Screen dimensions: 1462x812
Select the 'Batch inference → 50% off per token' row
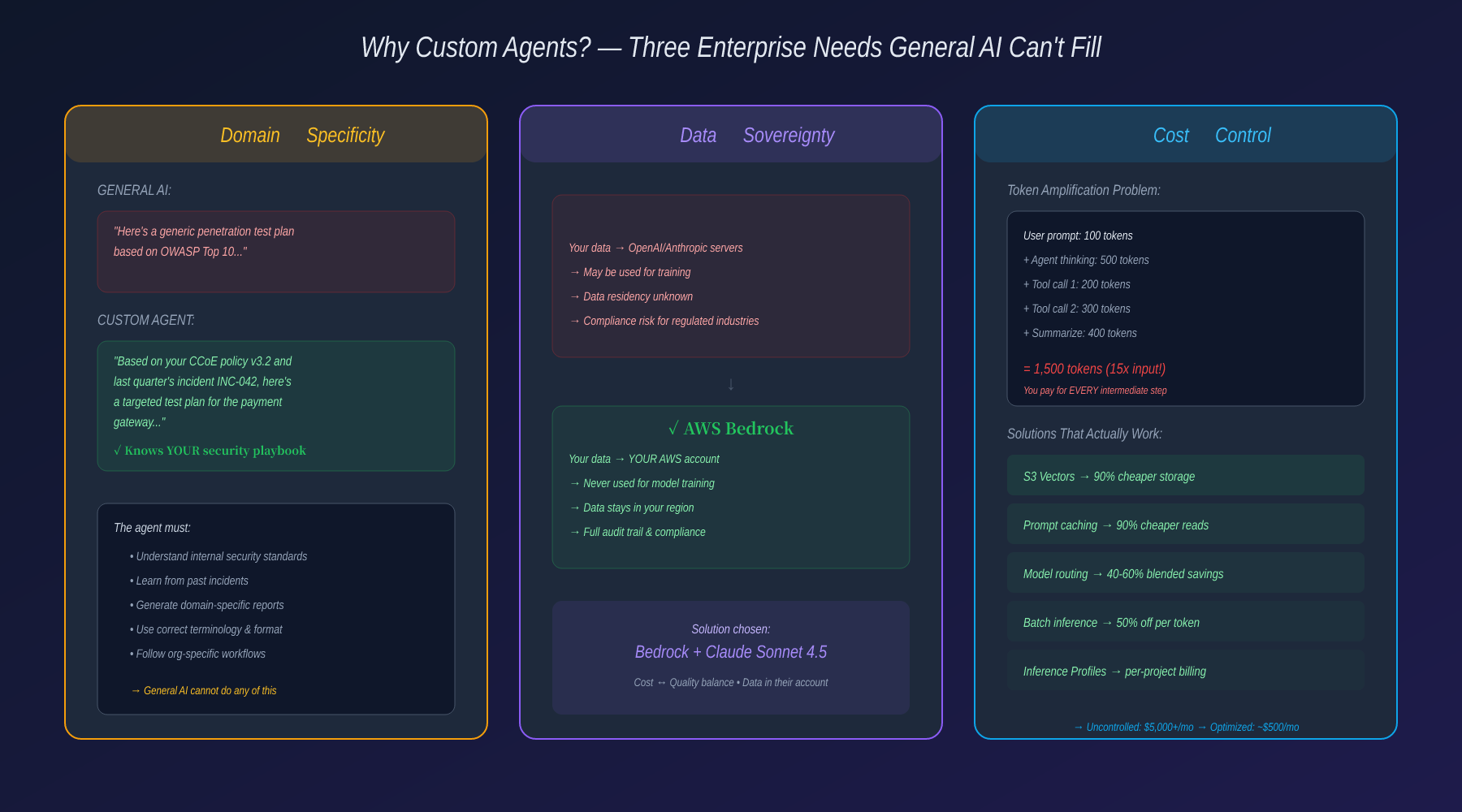pyautogui.click(x=1186, y=621)
